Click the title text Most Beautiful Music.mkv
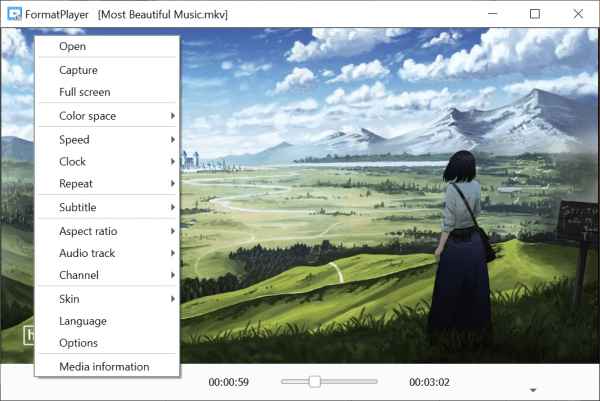This screenshot has width=600, height=401. [163, 15]
